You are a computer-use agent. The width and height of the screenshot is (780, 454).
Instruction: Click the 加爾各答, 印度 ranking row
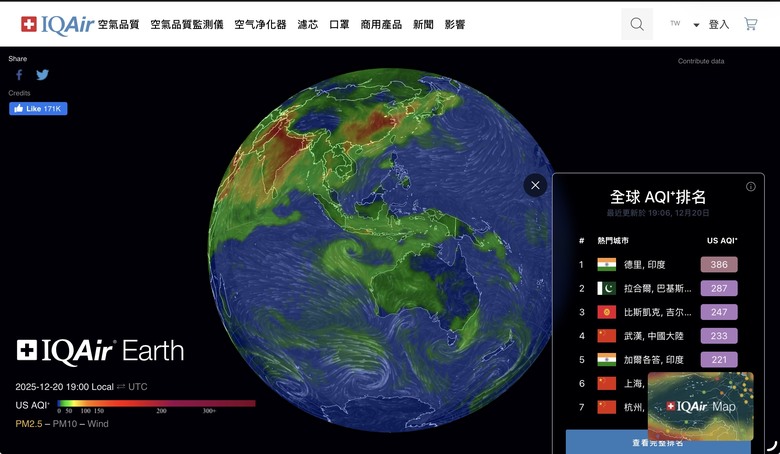658,360
